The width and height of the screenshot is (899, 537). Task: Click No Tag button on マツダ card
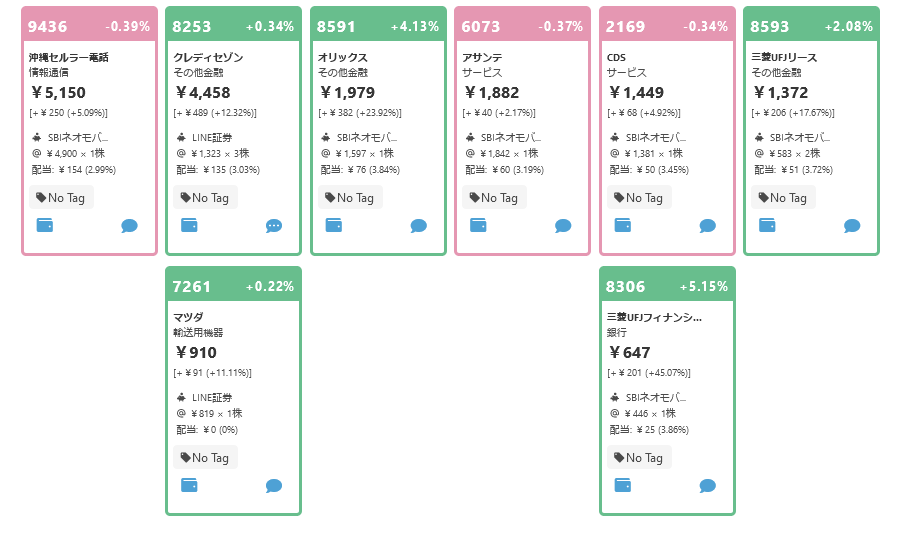pos(205,457)
